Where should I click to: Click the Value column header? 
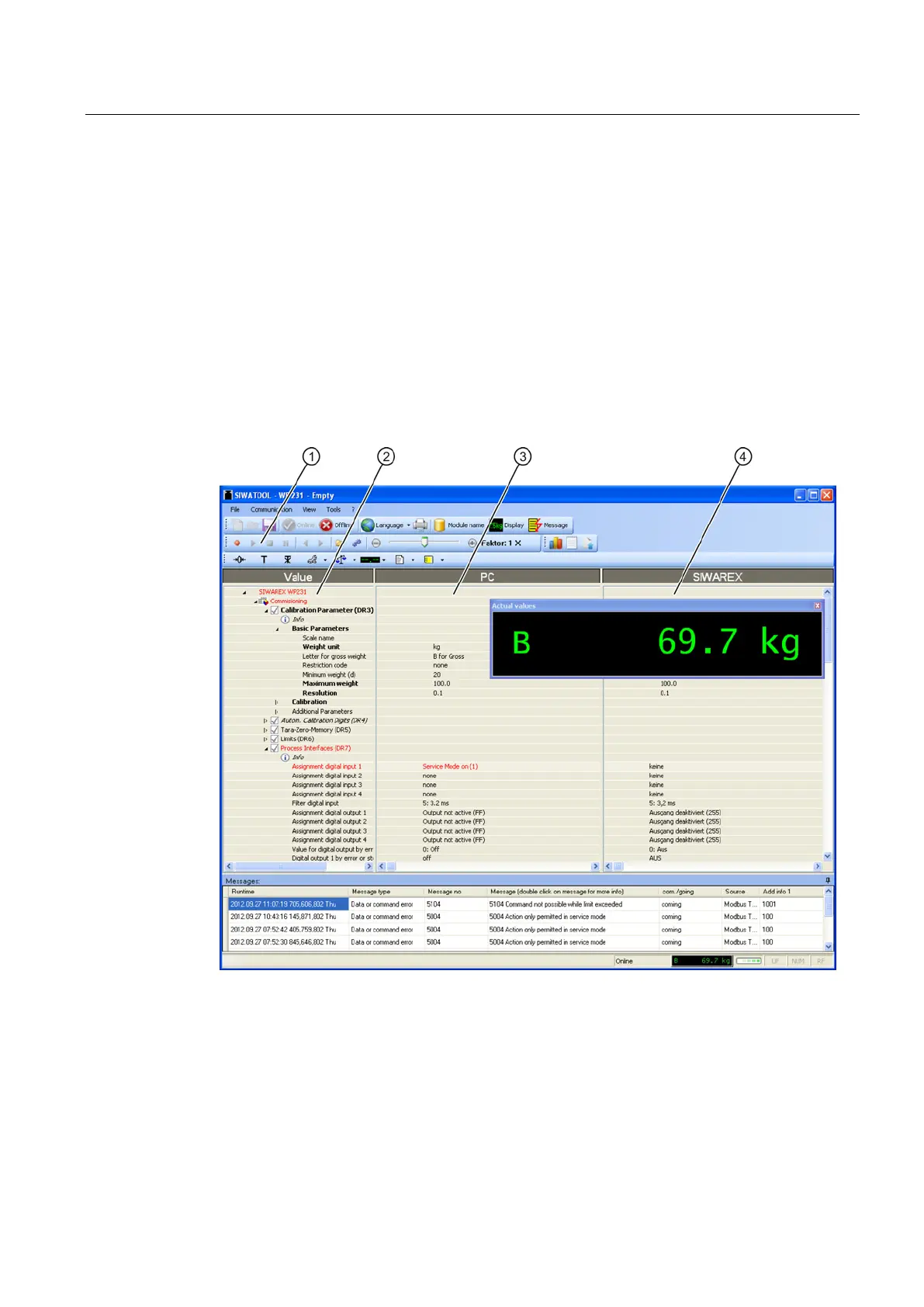click(x=298, y=577)
